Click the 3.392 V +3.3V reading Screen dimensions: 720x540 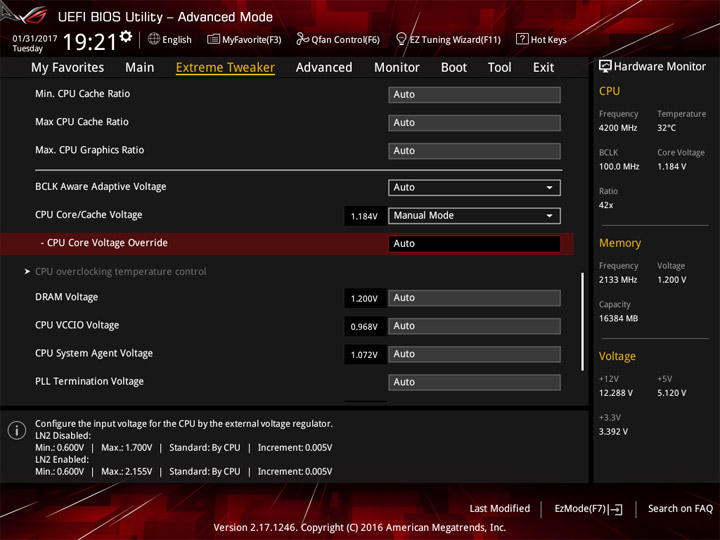613,432
